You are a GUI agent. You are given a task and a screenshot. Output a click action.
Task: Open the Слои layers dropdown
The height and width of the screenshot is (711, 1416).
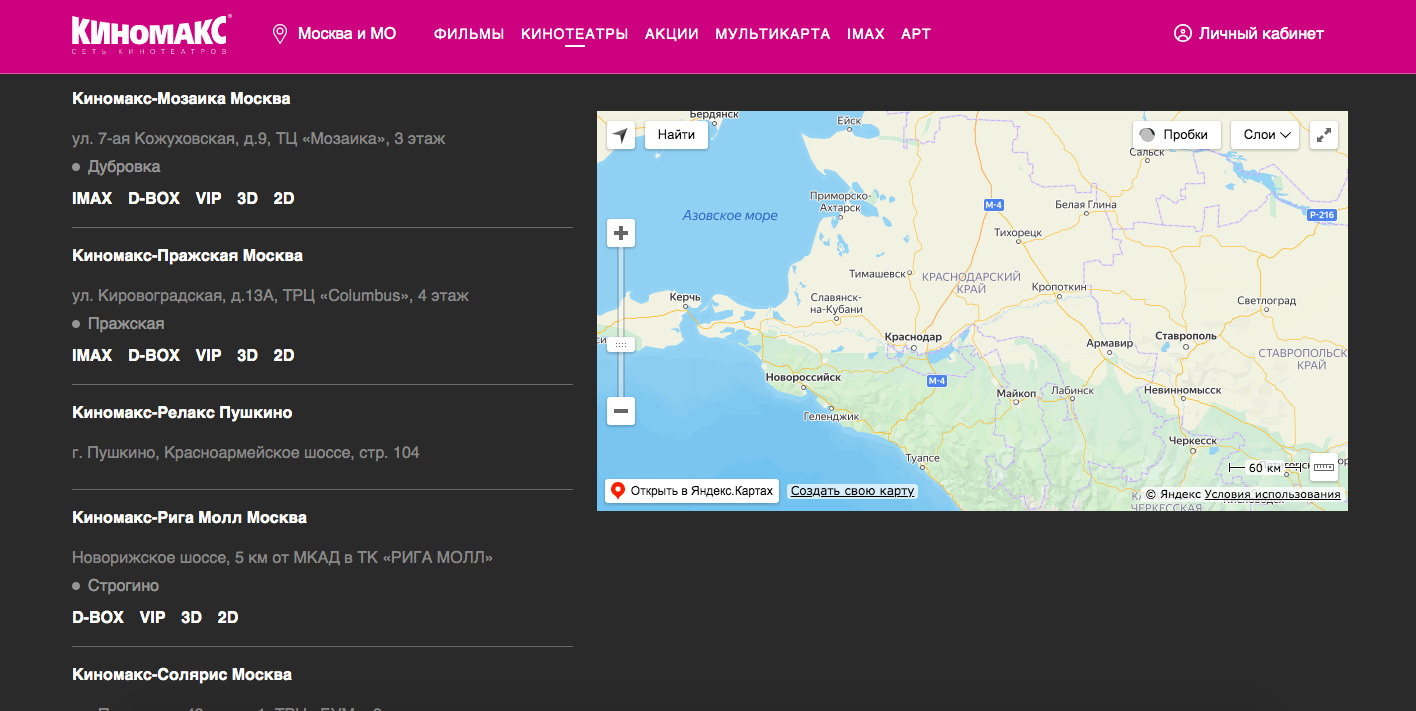coord(1265,135)
